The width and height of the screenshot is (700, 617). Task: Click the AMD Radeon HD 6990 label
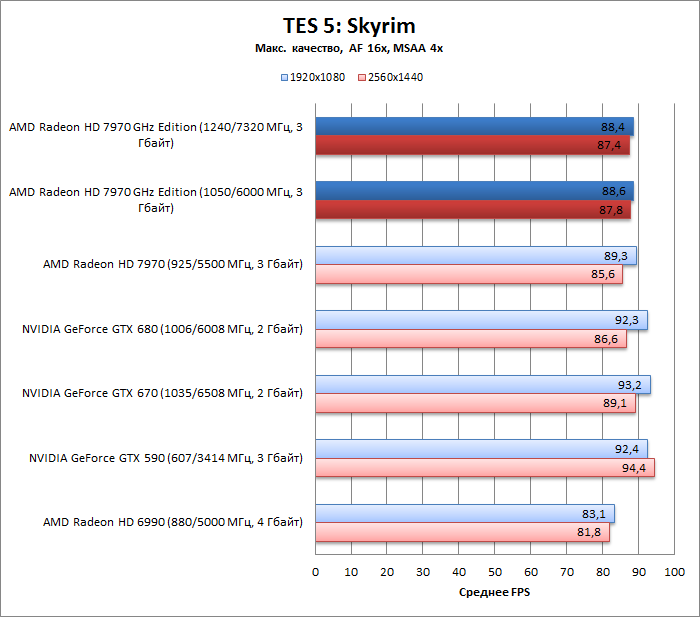(x=172, y=523)
